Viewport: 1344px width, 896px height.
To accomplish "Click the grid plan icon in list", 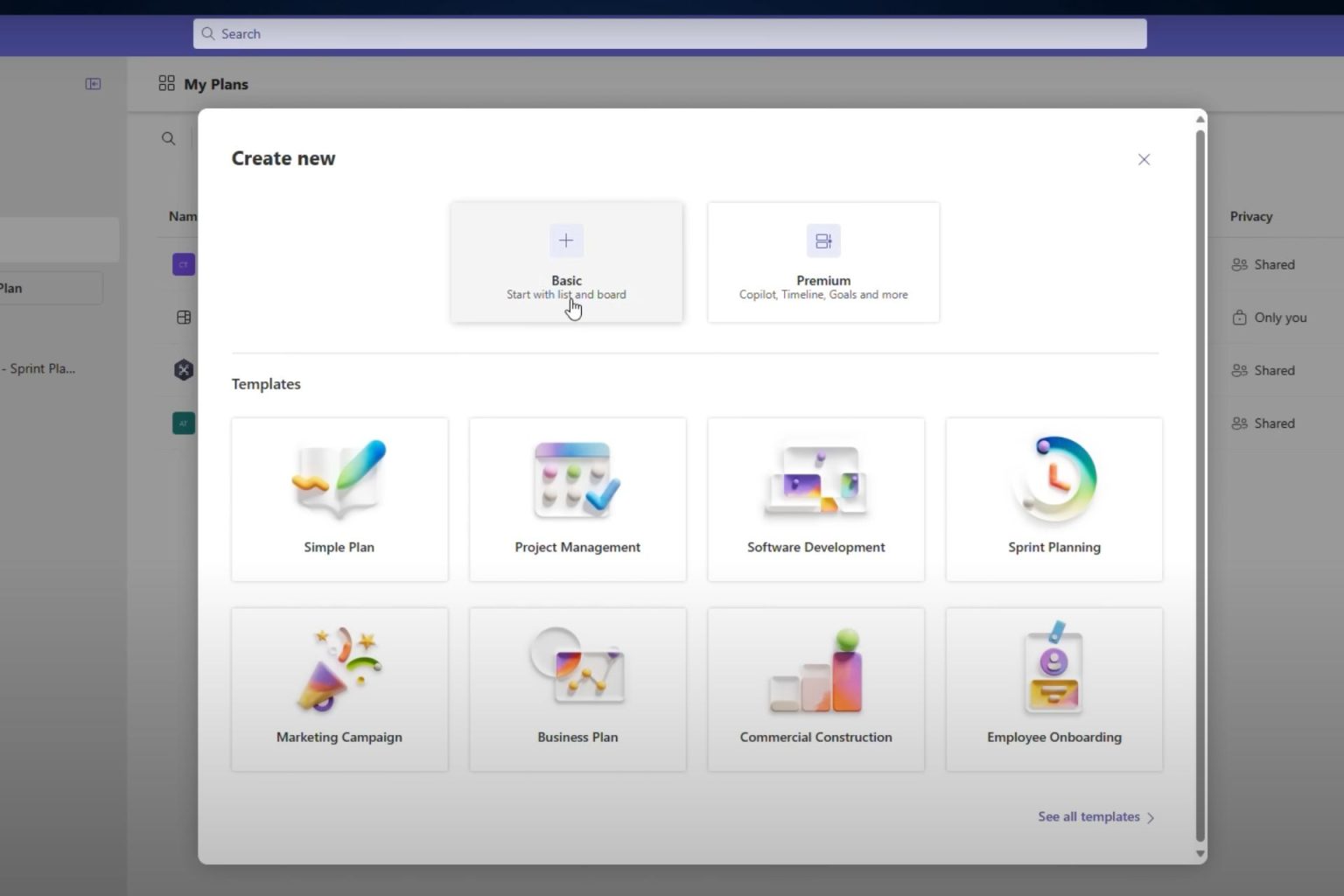I will click(184, 318).
